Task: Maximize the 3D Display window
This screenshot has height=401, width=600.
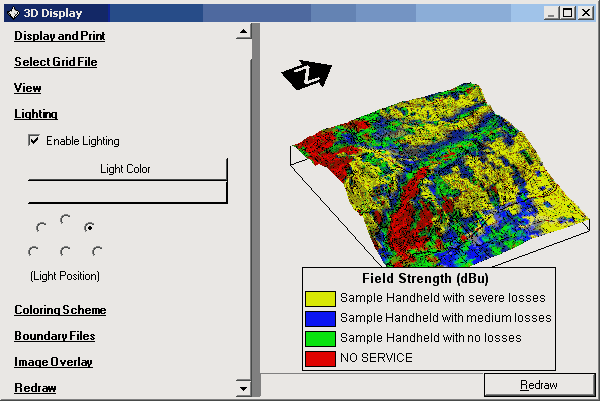Action: (x=567, y=13)
